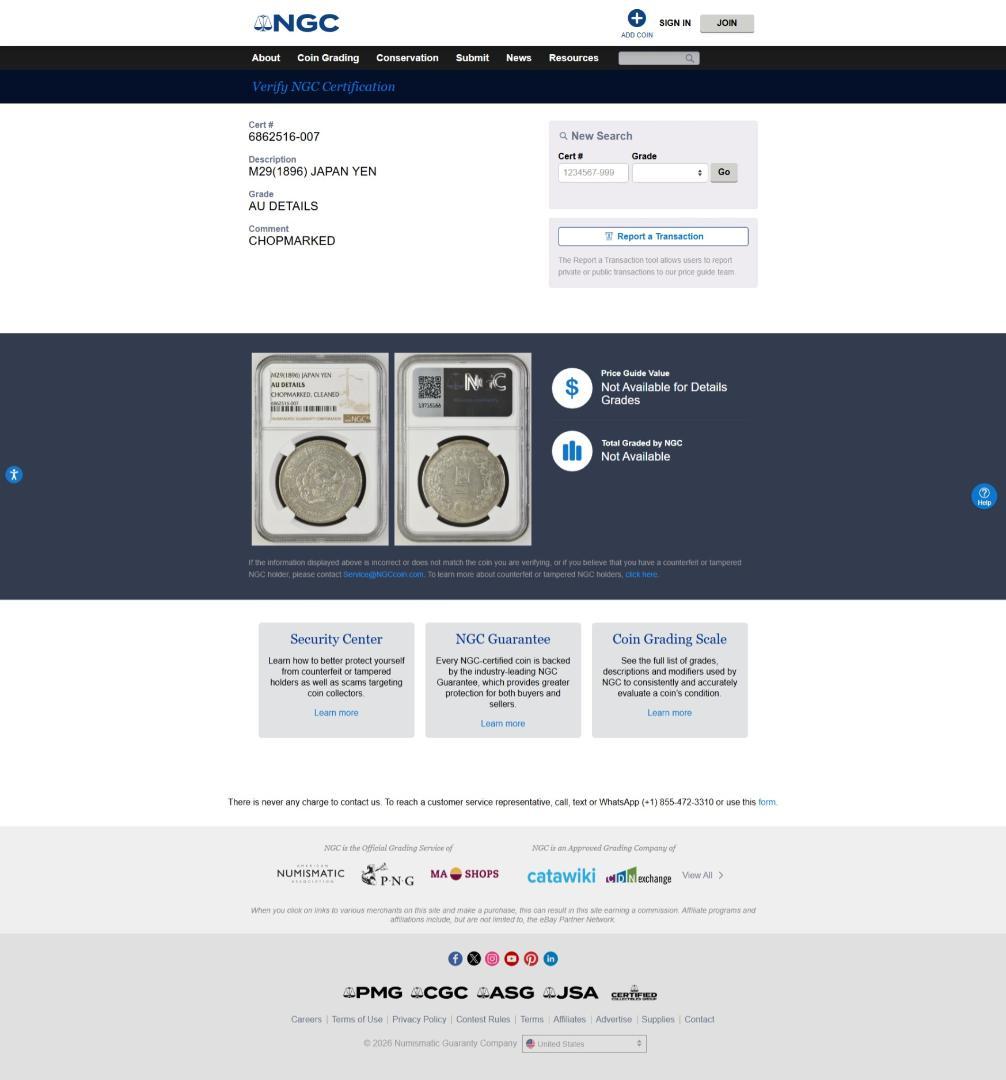Click the search magnifier icon in navbar
The image size is (1006, 1080).
(689, 59)
